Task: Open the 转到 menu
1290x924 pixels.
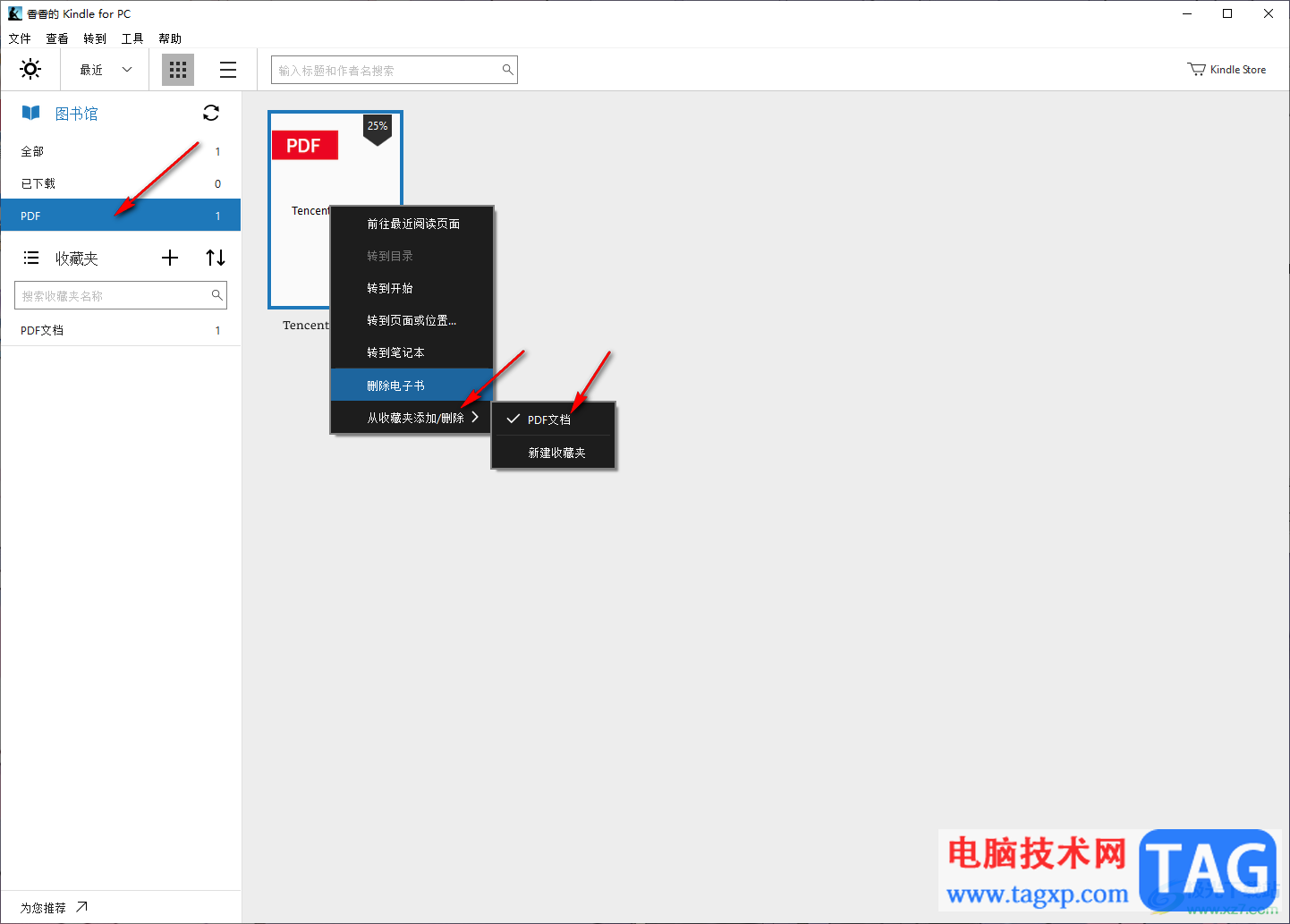Action: point(95,38)
